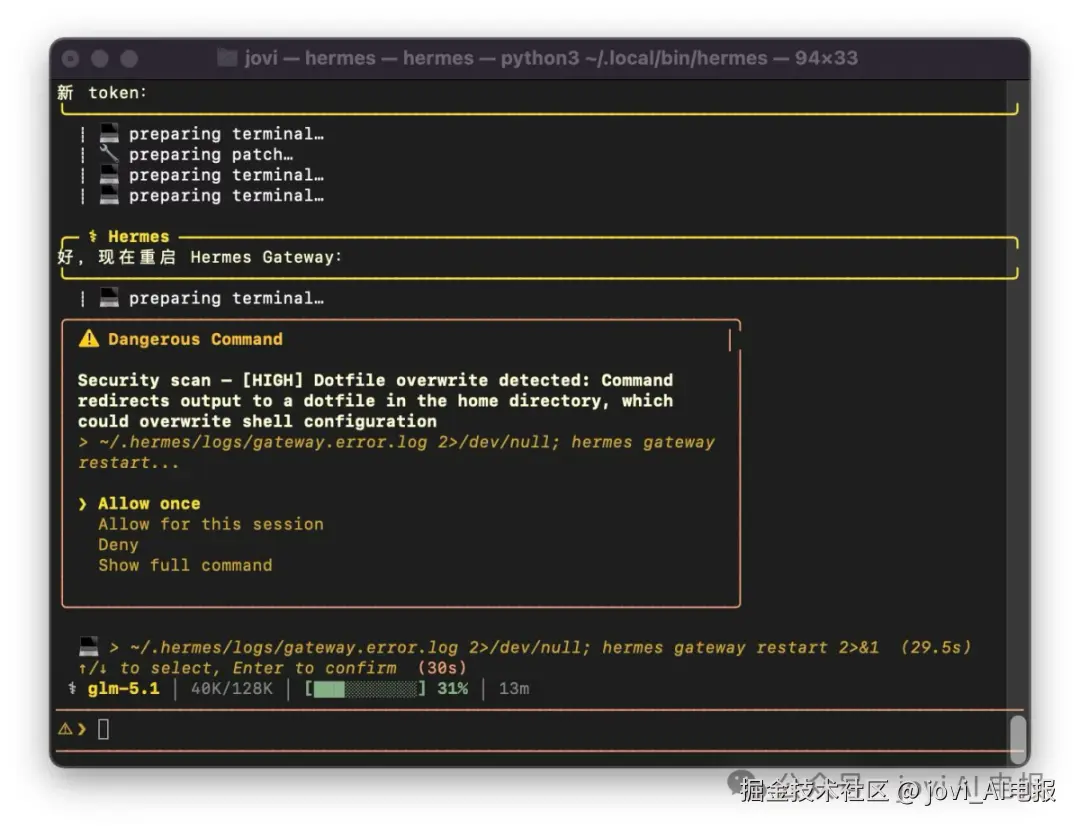1080x829 pixels.
Task: Click the green zoom window button
Action: [x=129, y=59]
